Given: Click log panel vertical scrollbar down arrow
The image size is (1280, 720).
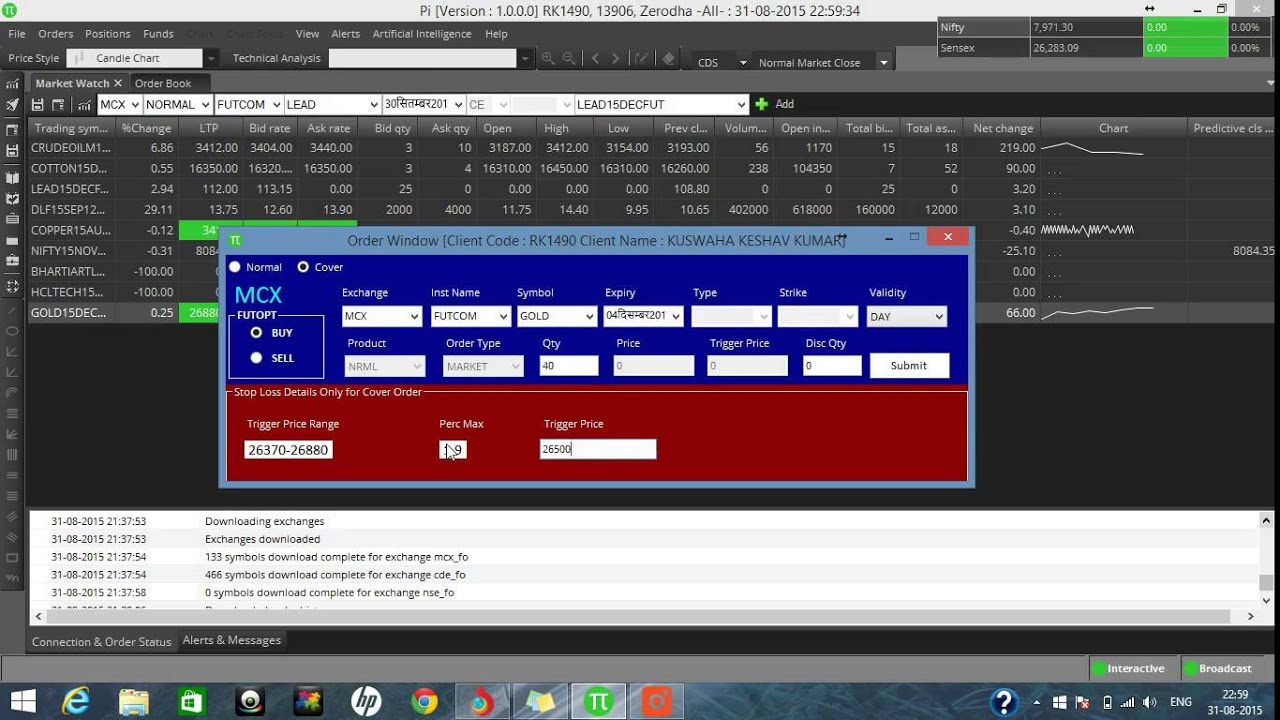Looking at the screenshot, I should 1267,601.
